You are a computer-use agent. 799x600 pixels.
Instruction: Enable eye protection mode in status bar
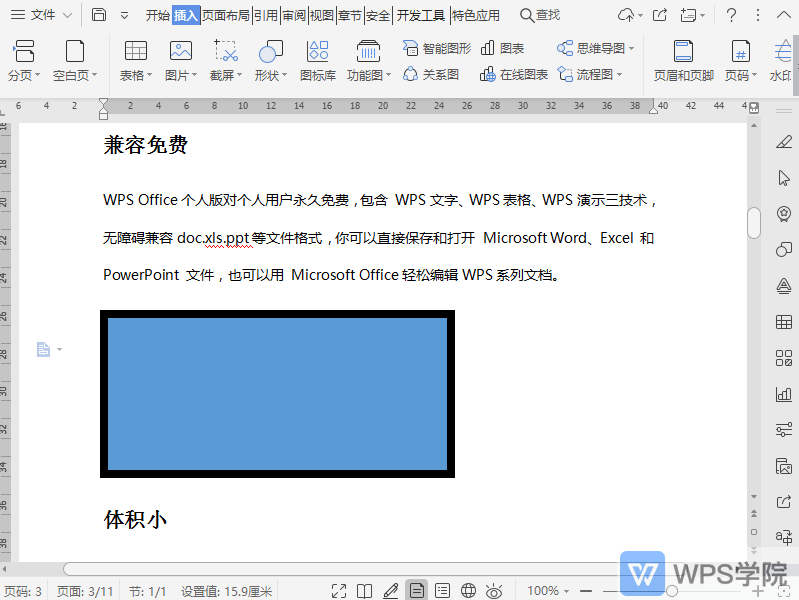coord(495,591)
